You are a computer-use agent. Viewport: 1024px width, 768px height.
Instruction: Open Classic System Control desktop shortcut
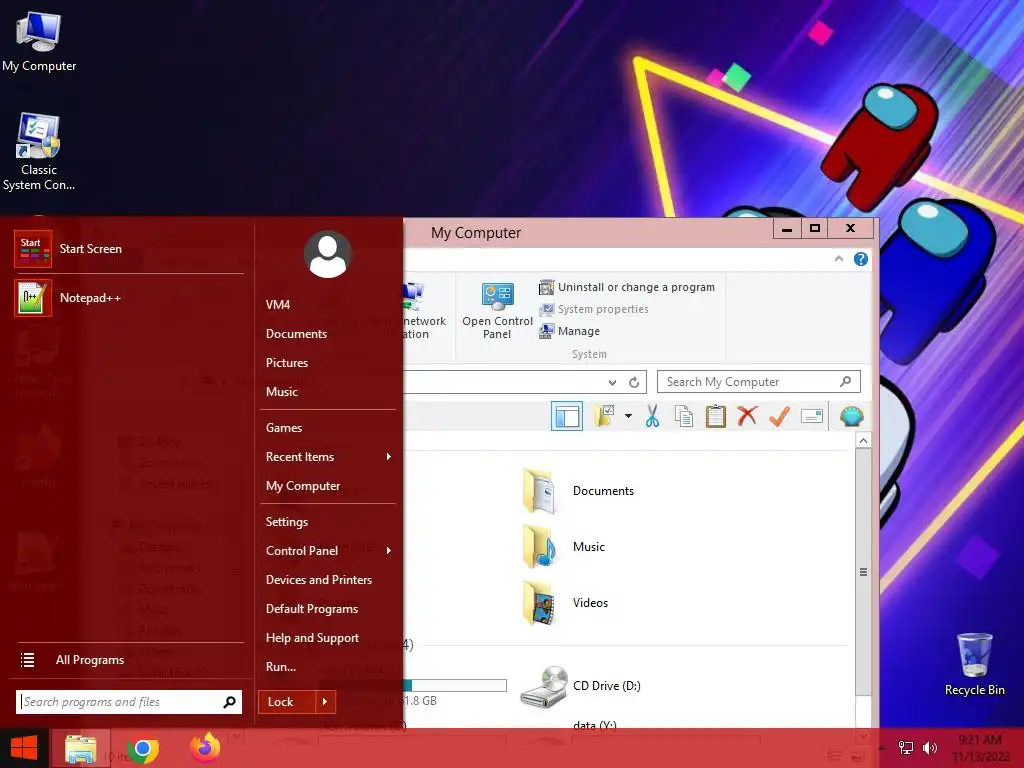39,152
